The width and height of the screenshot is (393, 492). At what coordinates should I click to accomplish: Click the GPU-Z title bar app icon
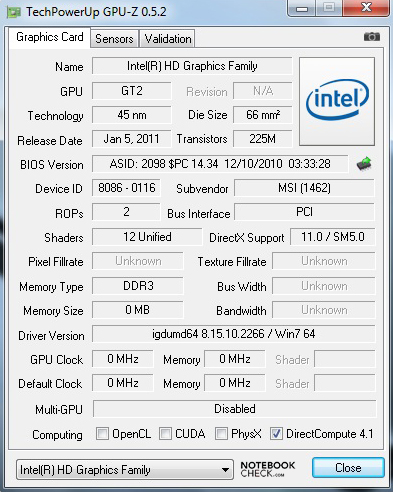click(x=14, y=12)
